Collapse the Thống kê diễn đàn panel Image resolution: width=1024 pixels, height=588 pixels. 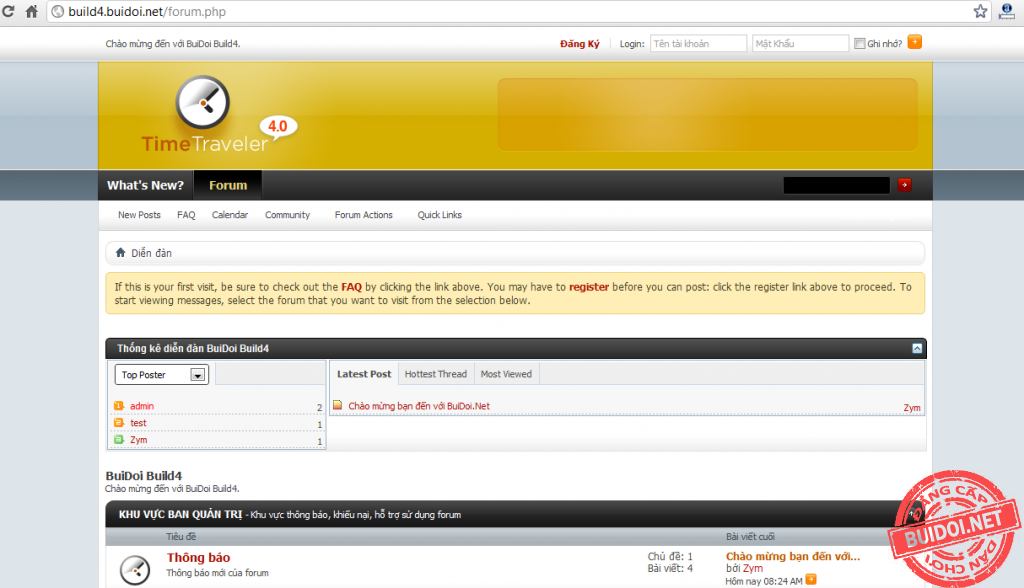pos(917,348)
